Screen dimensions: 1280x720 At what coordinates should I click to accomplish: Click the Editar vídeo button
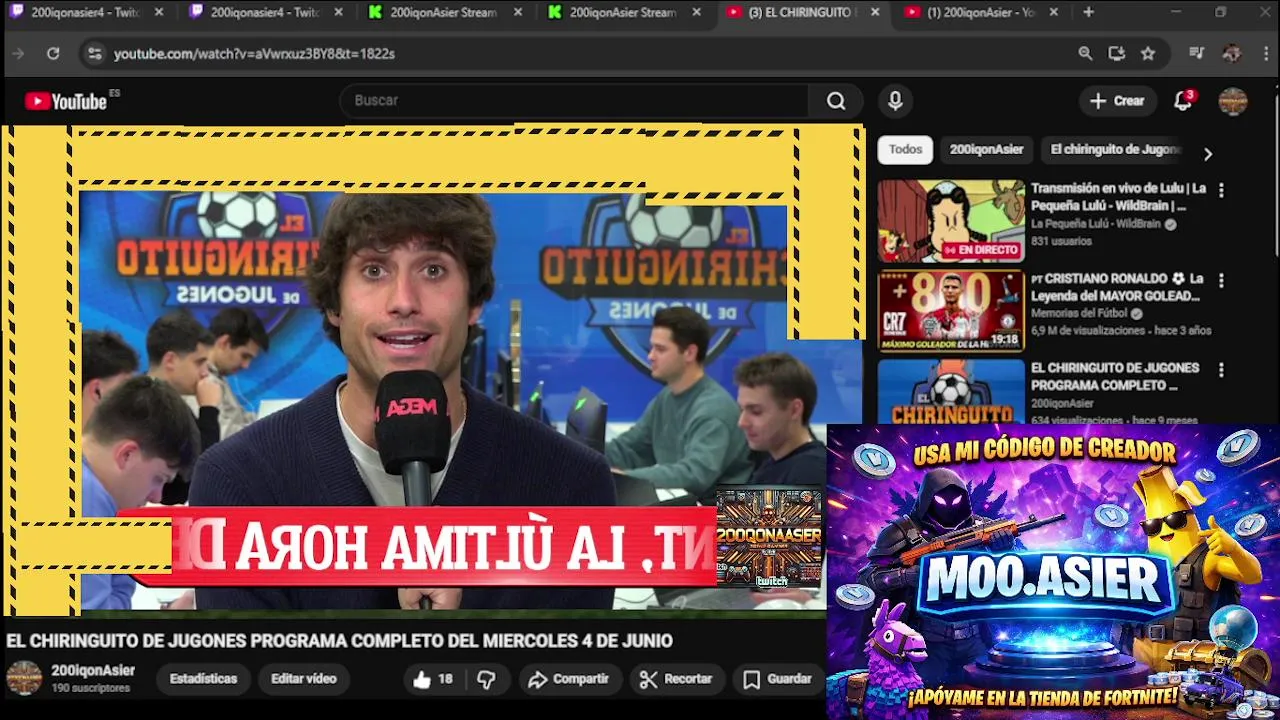[304, 679]
